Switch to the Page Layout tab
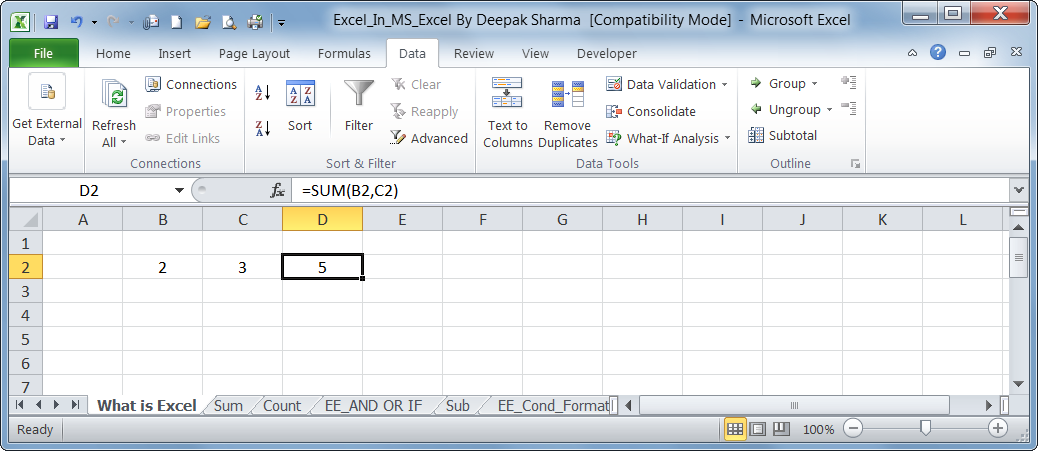This screenshot has width=1038, height=451. pos(254,54)
